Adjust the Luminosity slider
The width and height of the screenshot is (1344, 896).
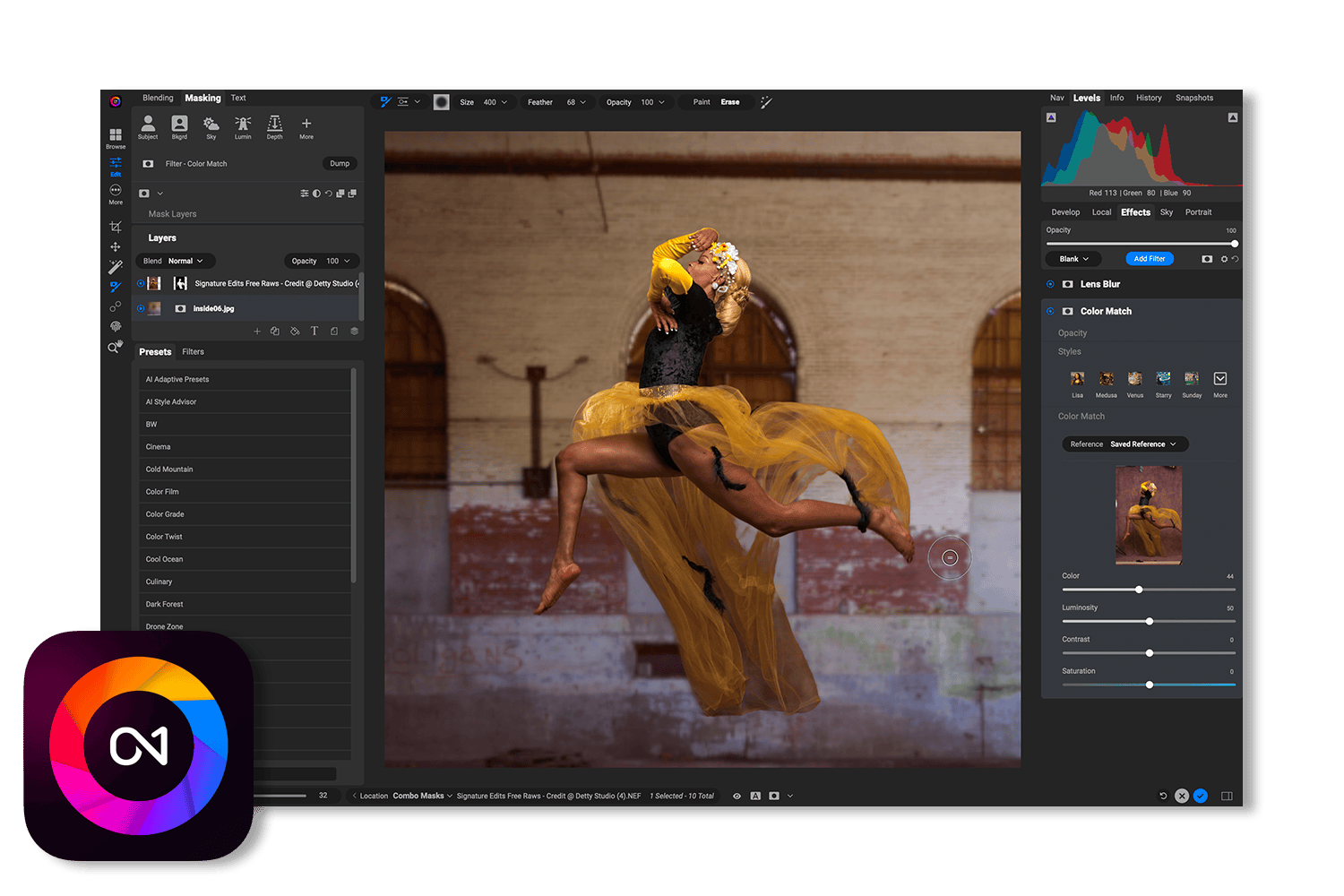(1150, 621)
